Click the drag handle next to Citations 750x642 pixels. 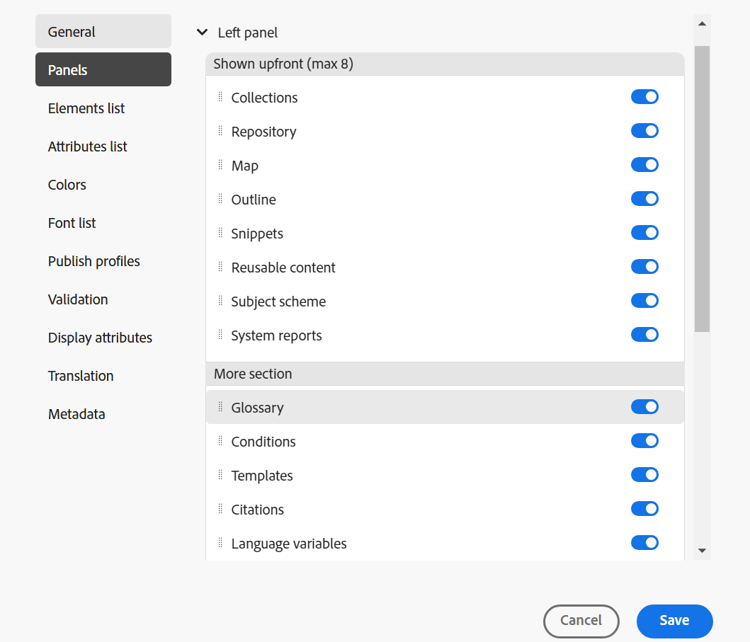(221, 509)
